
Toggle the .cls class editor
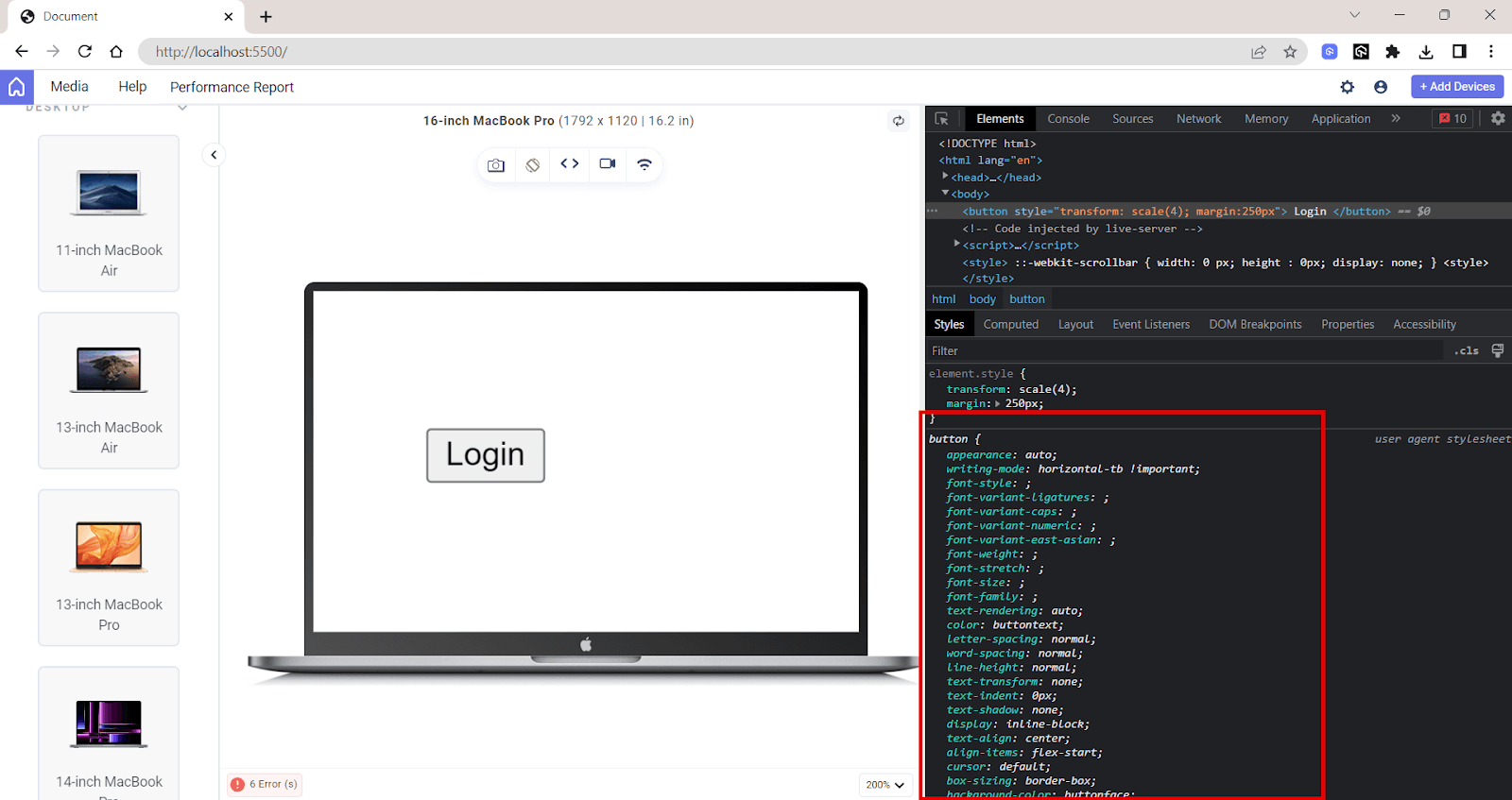point(1467,350)
